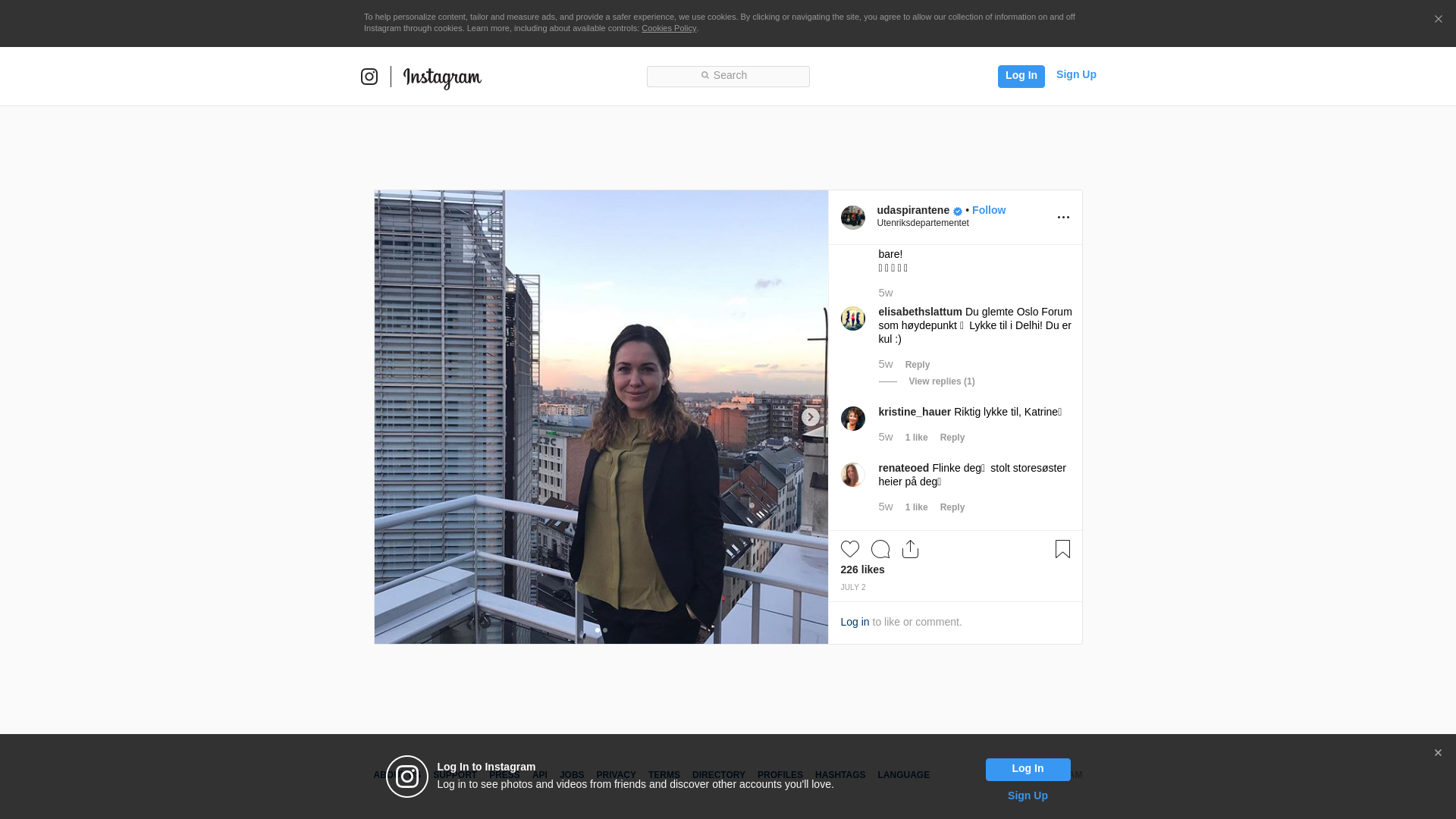Focus the Search input field

click(x=728, y=76)
